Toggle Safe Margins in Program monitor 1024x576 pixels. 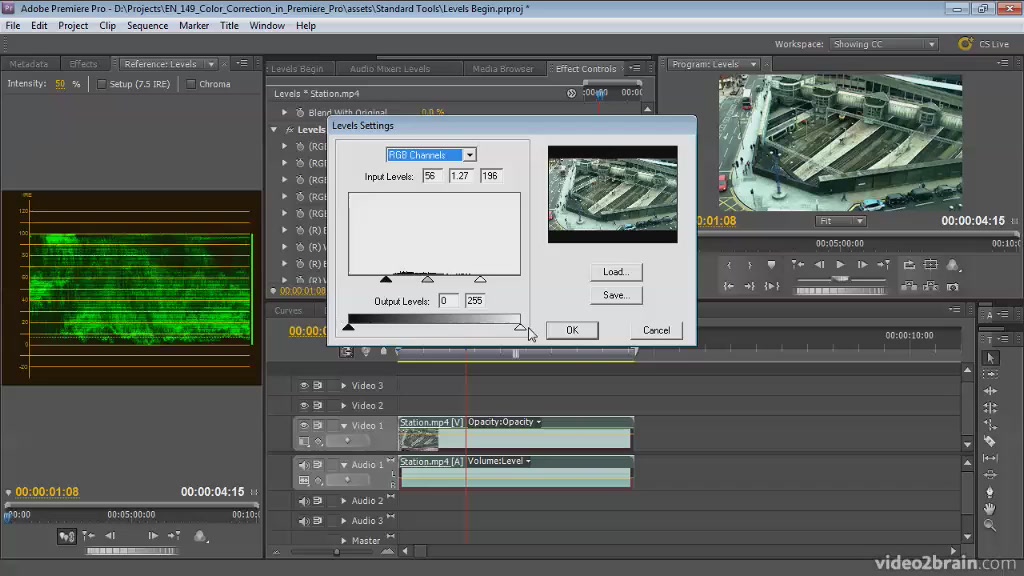[931, 264]
